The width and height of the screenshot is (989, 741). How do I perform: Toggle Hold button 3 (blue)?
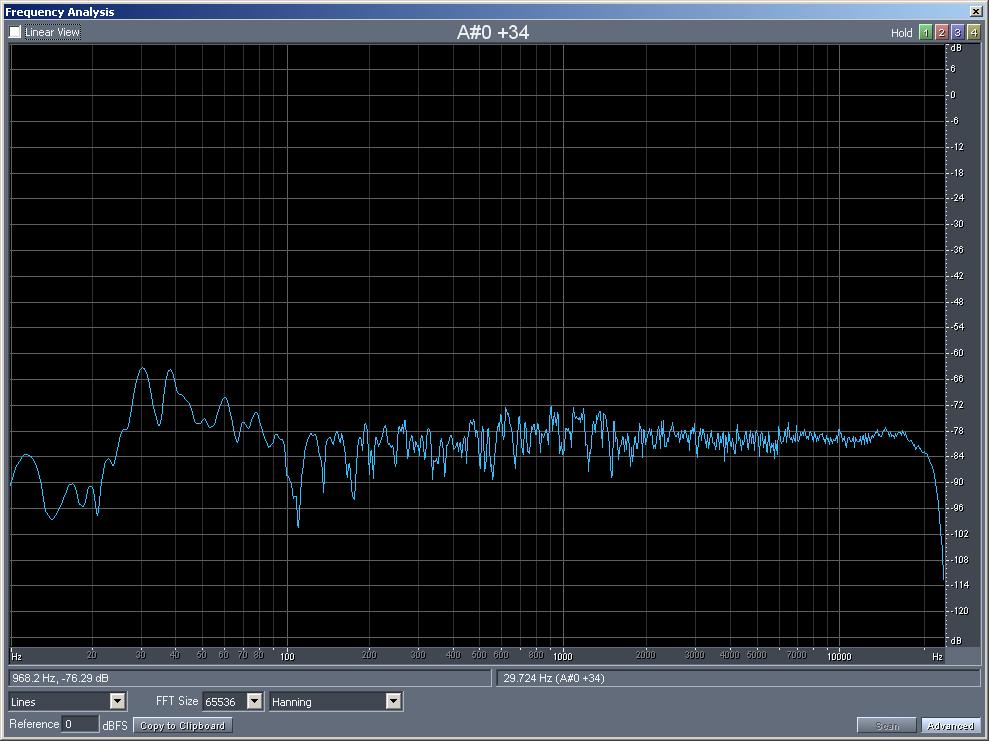[x=957, y=33]
